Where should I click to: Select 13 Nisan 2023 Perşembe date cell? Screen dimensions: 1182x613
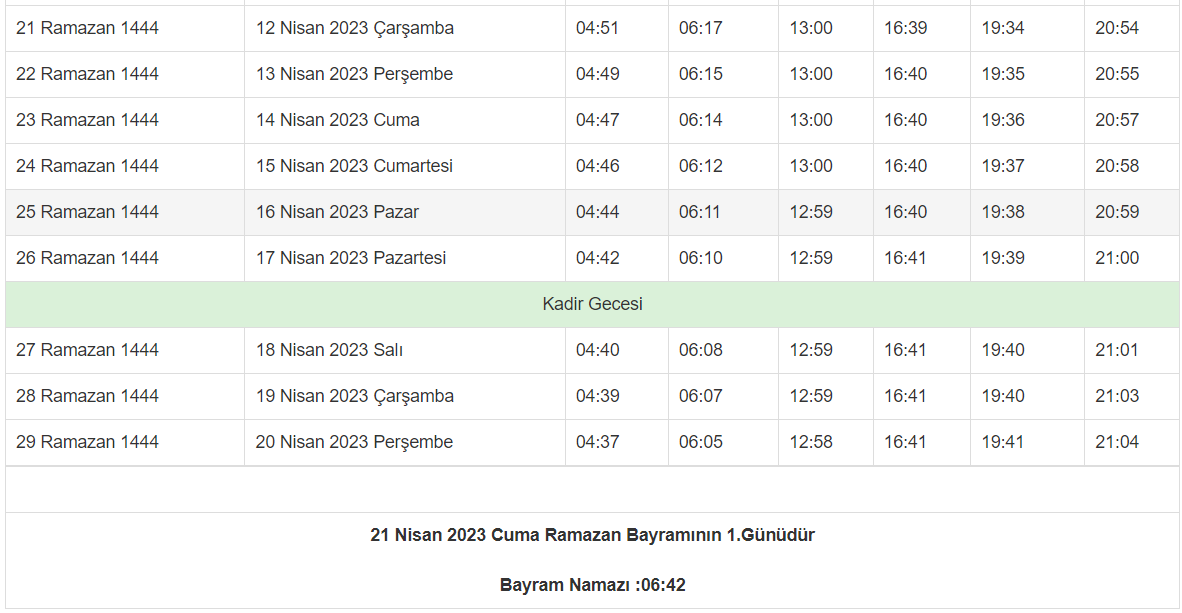(x=354, y=74)
